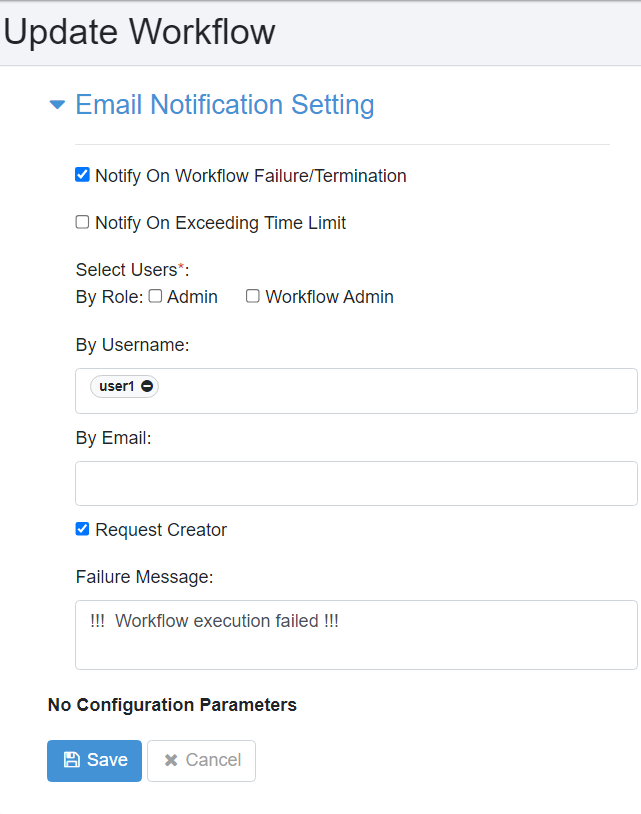Click the floppy disk icon on Save
The image size is (641, 814).
72,760
